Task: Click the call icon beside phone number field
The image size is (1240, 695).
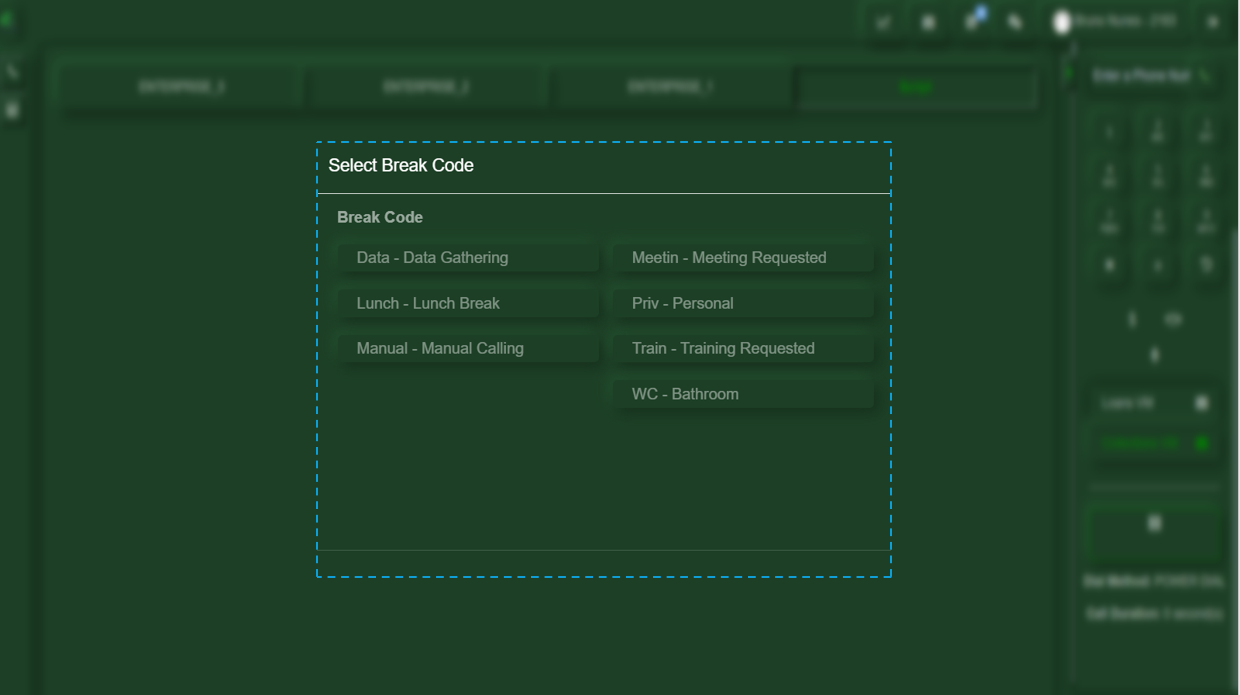Action: [1205, 76]
